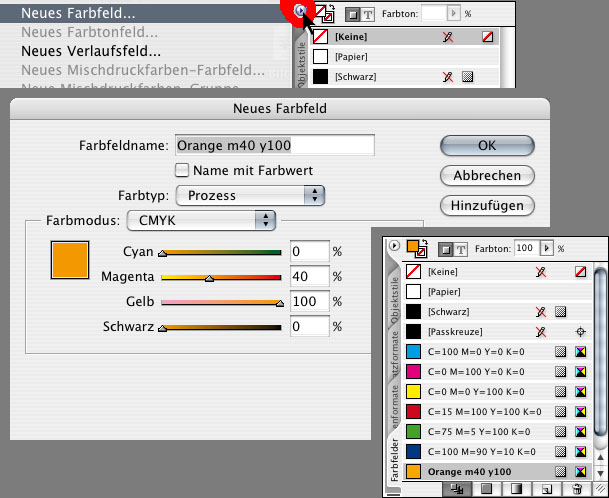Select the text formatting T icon in lower panel
Screen dimensions: 609x498
pos(462,248)
